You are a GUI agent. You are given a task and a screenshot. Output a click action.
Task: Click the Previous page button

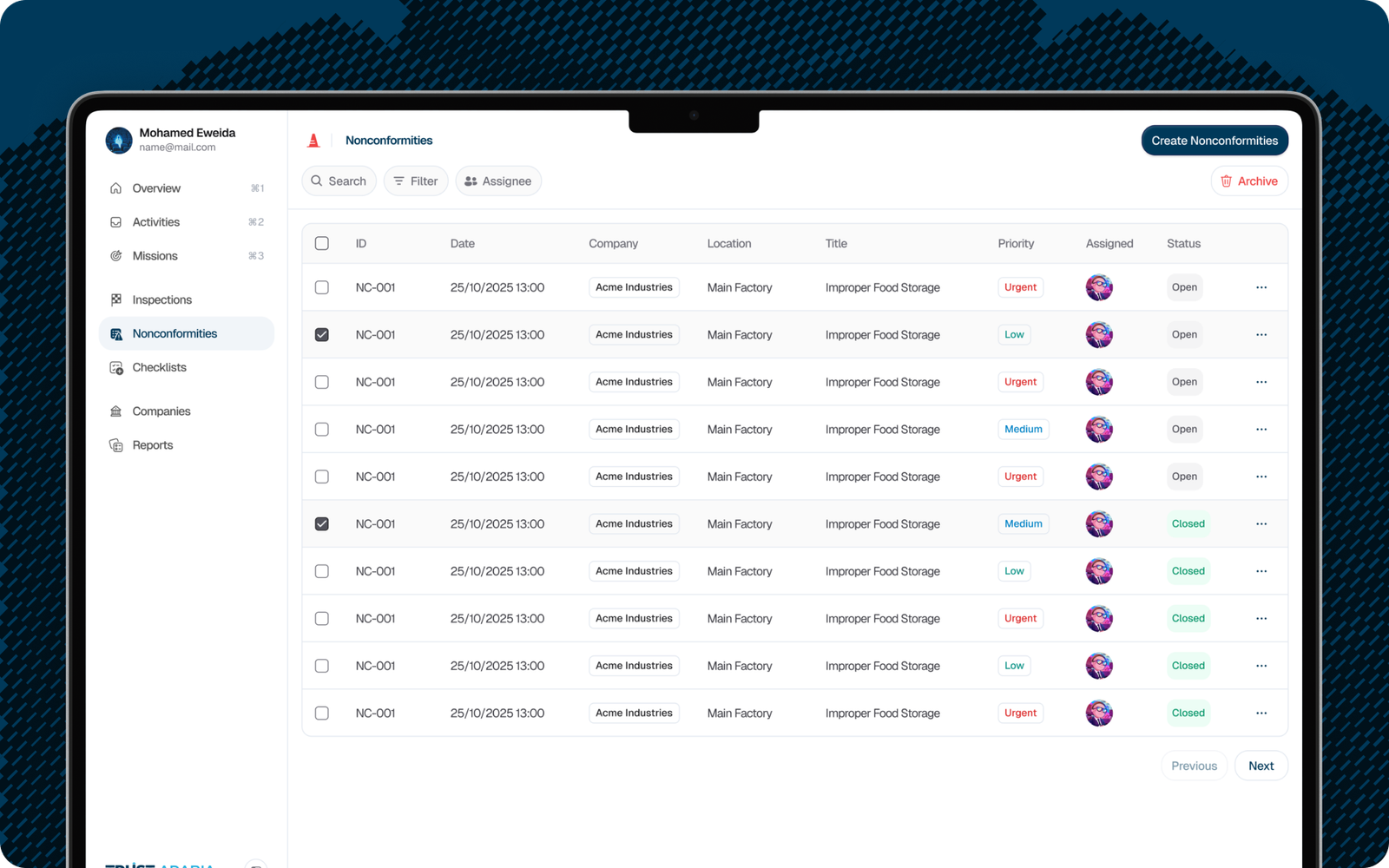[x=1195, y=766]
